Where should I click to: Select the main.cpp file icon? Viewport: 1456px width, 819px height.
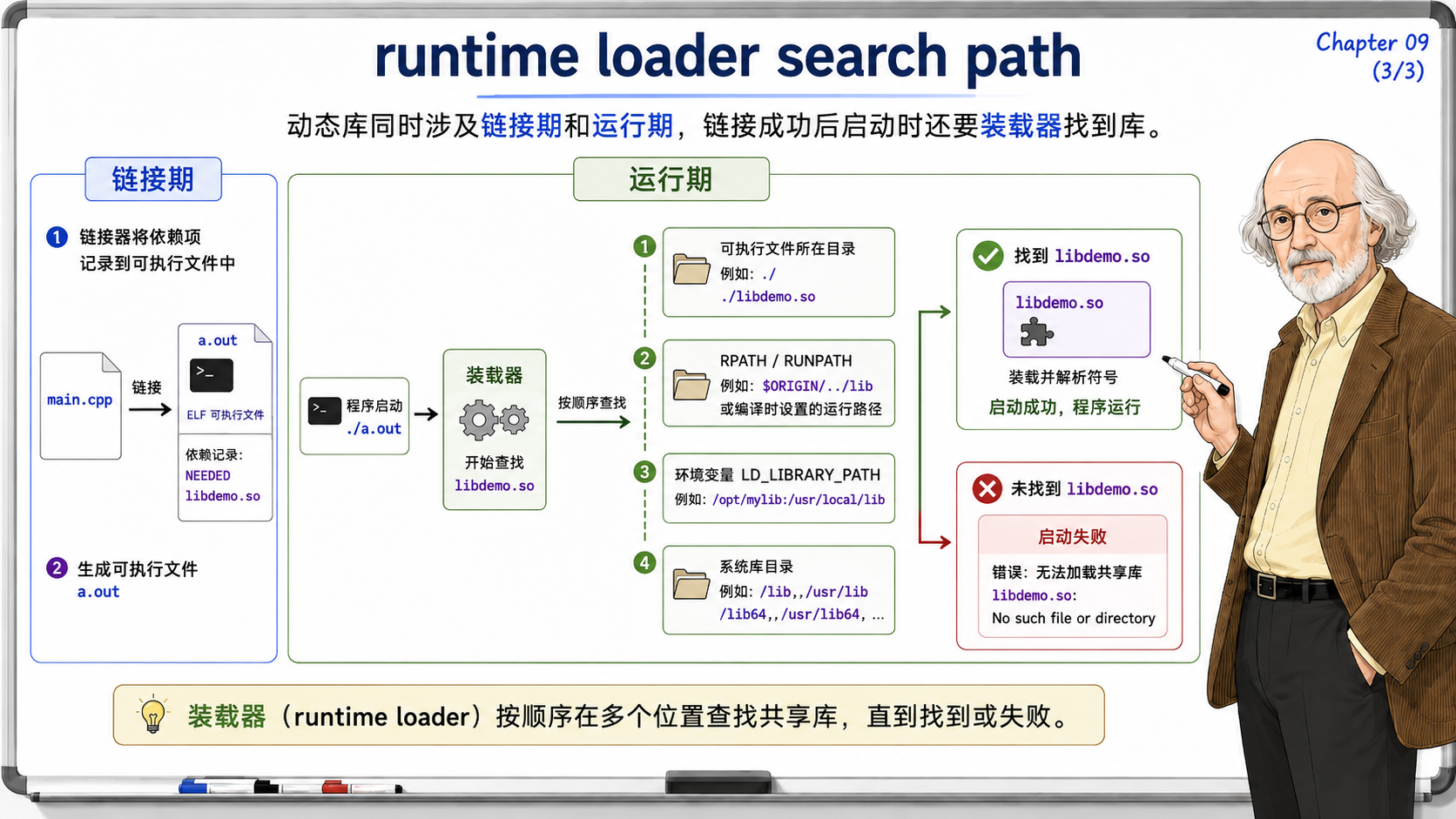point(80,406)
